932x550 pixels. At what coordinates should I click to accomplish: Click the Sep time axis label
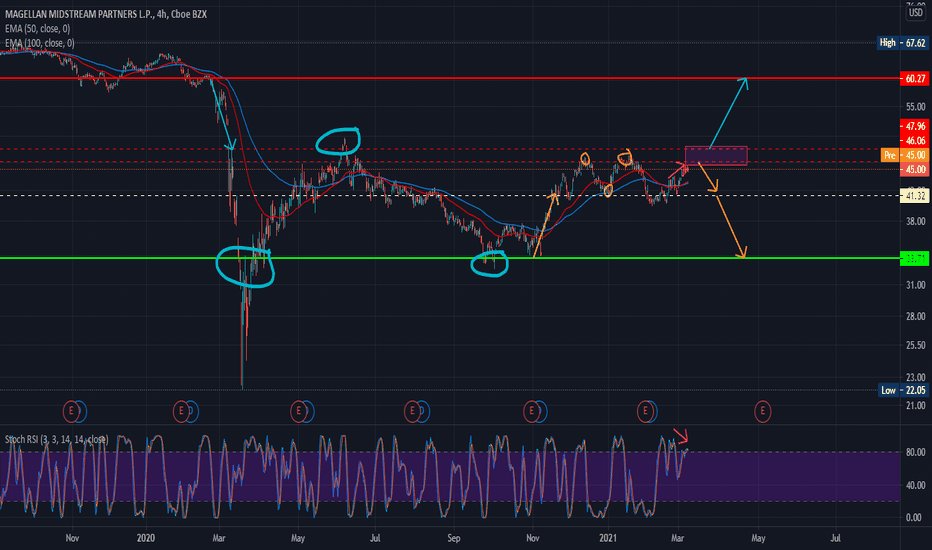[x=454, y=538]
